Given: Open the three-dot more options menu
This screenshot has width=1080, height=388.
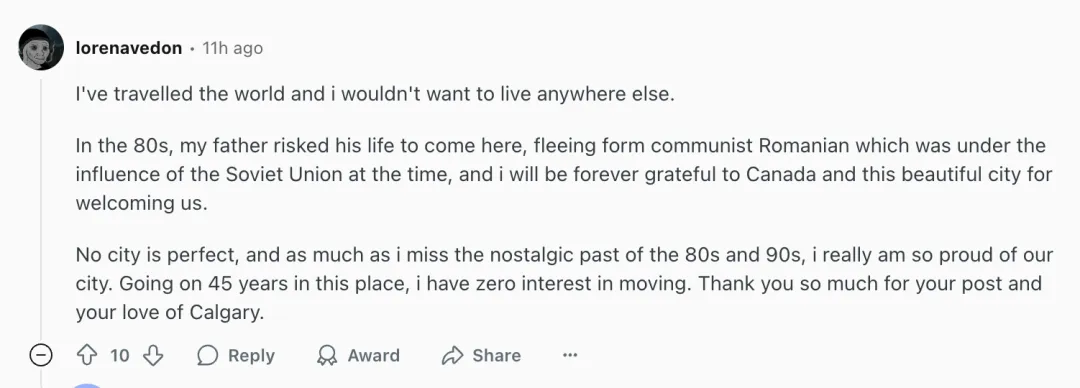Looking at the screenshot, I should 570,356.
